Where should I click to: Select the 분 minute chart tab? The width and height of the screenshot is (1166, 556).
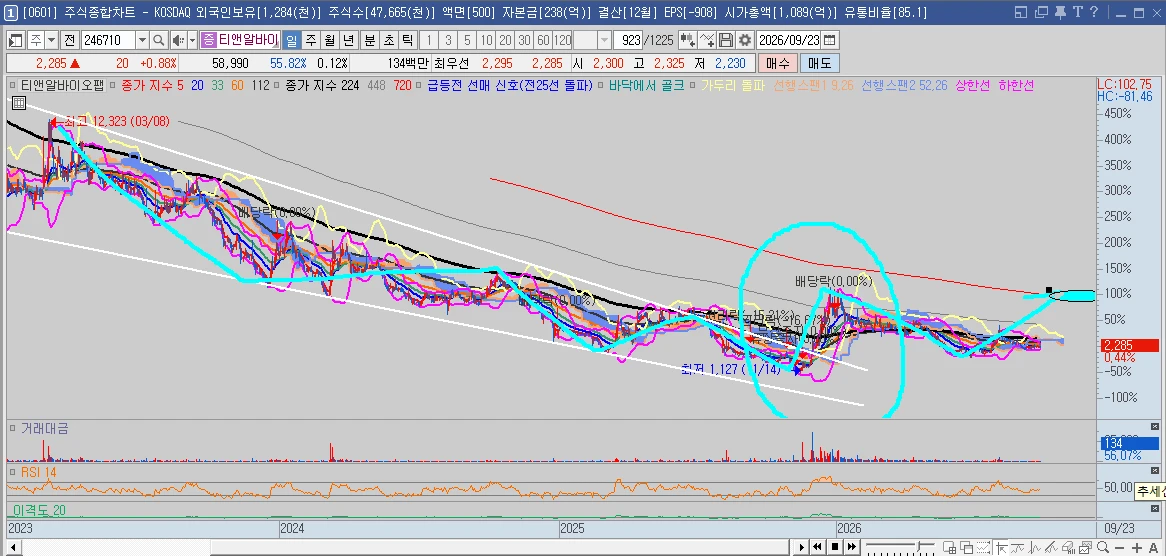coord(370,40)
